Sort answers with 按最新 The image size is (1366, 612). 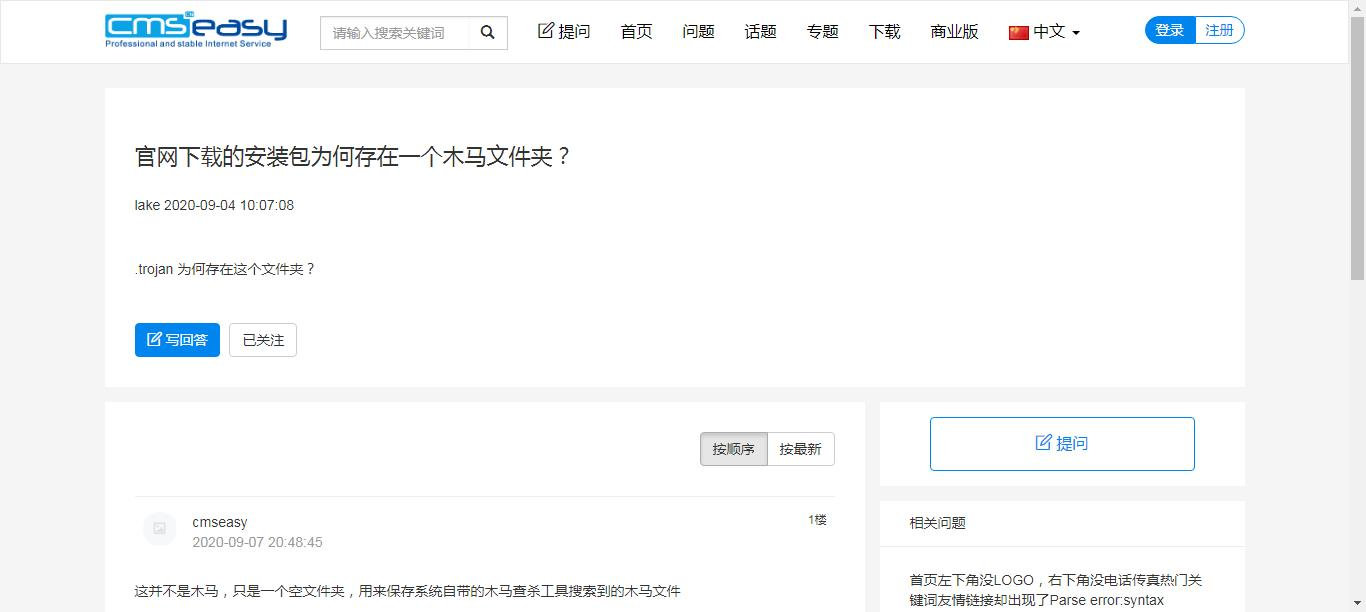pyautogui.click(x=801, y=449)
